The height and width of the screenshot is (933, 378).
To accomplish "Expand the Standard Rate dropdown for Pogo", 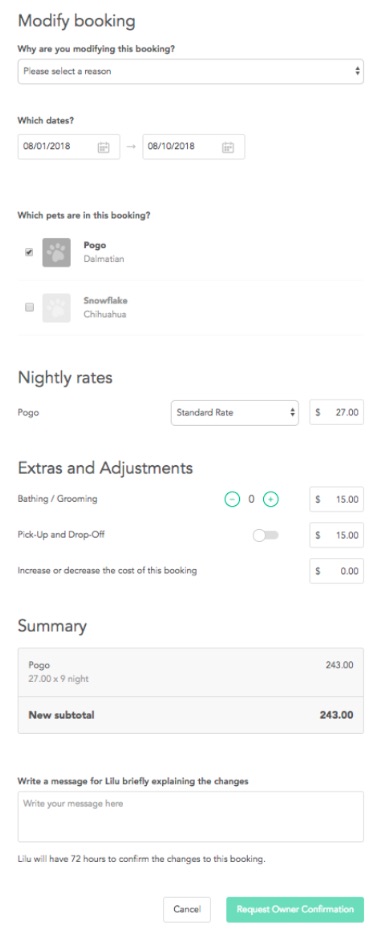I will tap(235, 412).
